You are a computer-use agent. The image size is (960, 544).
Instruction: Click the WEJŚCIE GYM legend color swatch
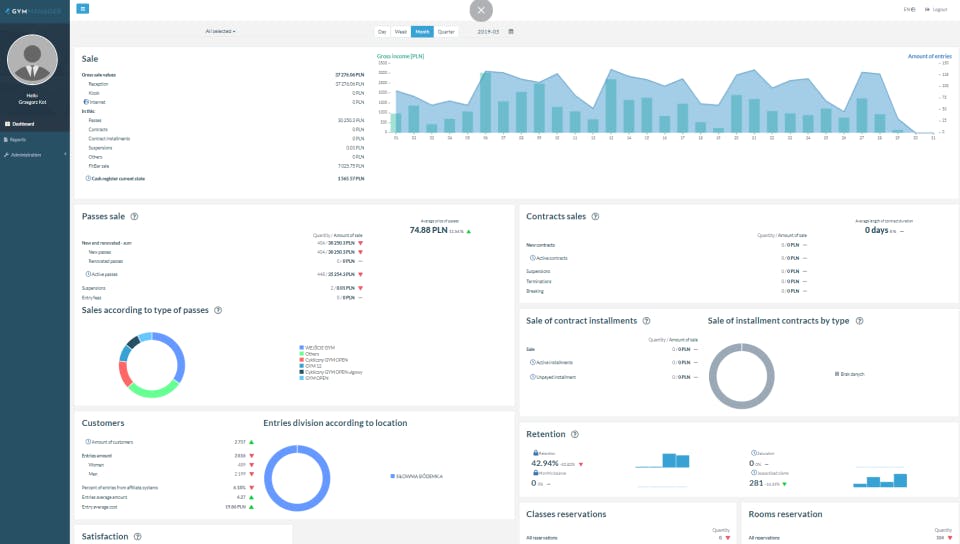tap(302, 348)
